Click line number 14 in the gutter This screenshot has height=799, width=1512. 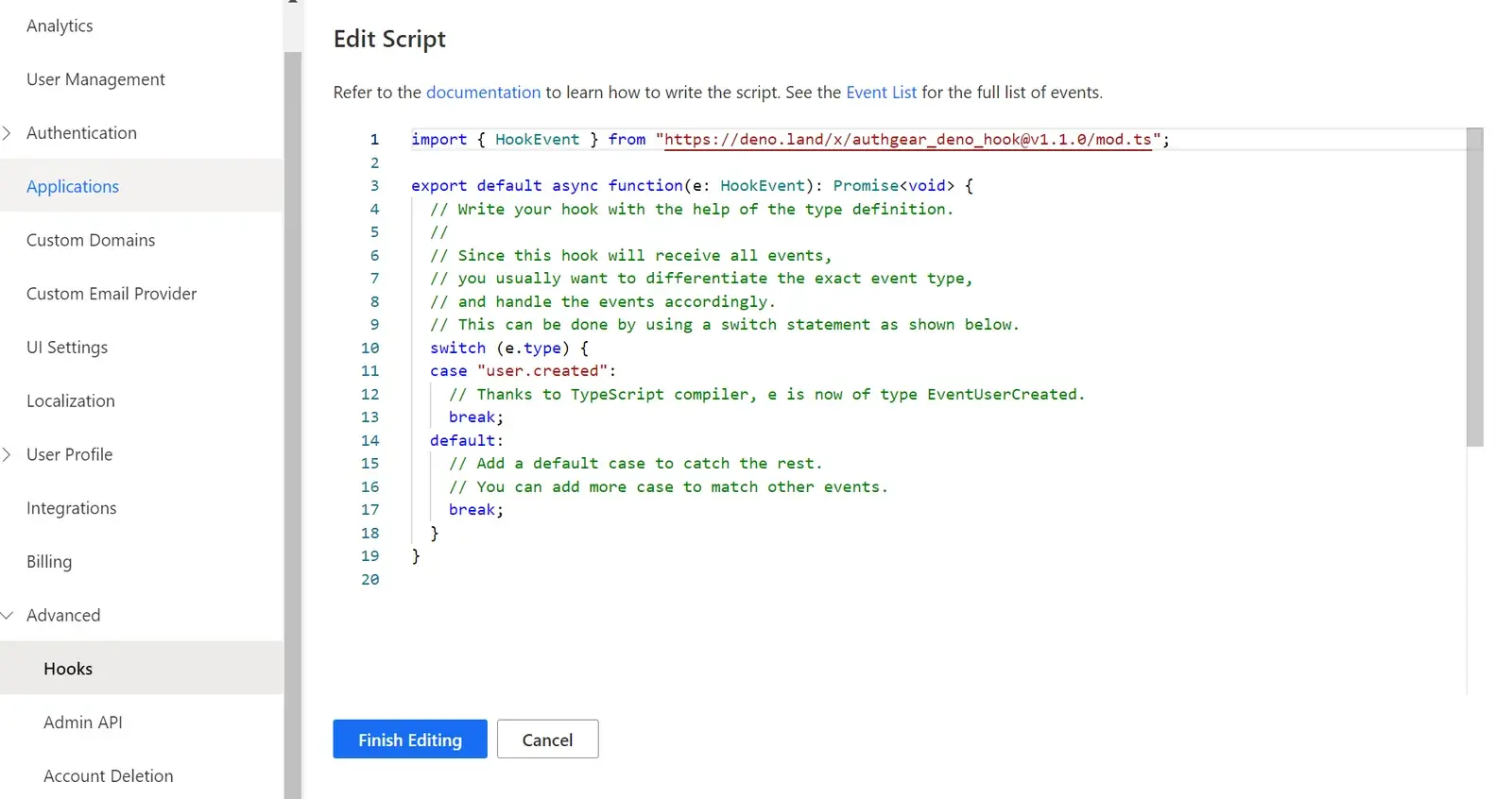(x=369, y=441)
